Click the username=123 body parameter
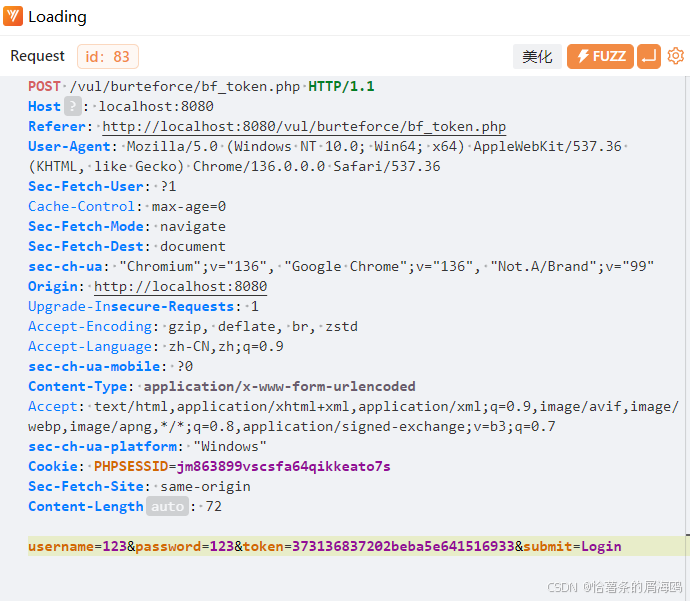The width and height of the screenshot is (690, 601). coord(77,546)
